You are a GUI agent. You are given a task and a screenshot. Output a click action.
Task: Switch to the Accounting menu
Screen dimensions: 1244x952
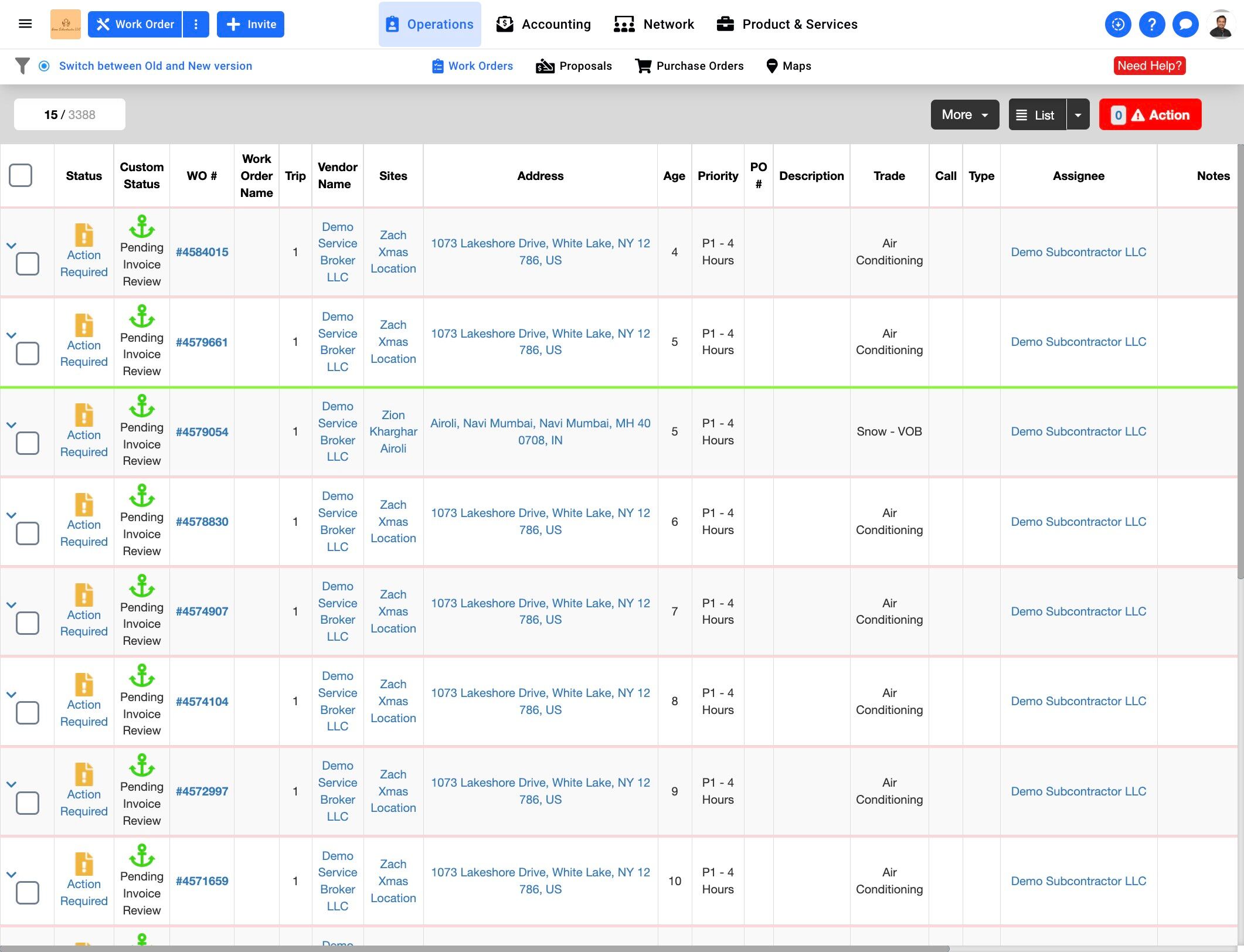543,24
